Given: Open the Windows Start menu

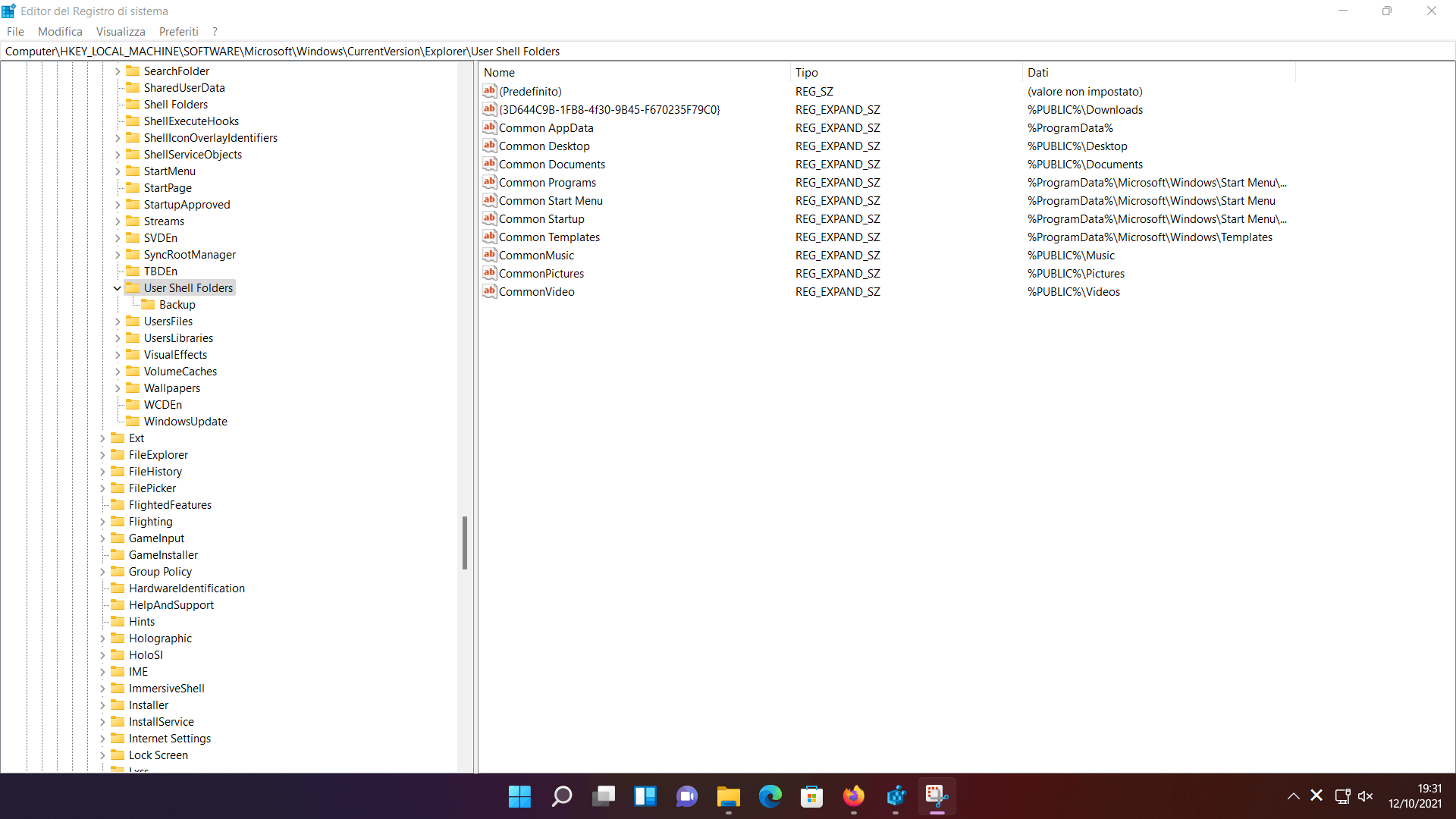Looking at the screenshot, I should coord(519,796).
